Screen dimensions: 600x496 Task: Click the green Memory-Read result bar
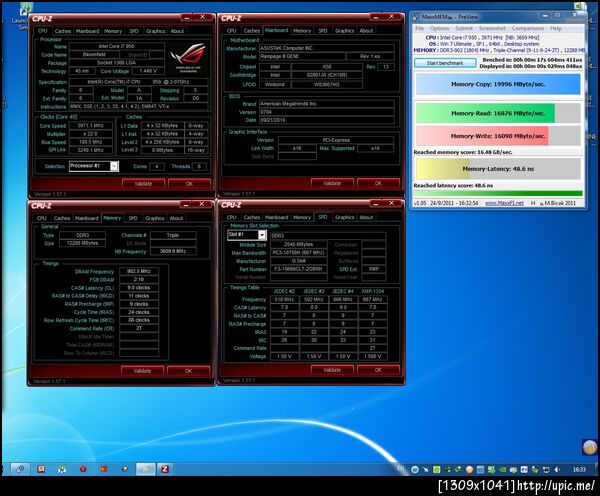pyautogui.click(x=498, y=113)
